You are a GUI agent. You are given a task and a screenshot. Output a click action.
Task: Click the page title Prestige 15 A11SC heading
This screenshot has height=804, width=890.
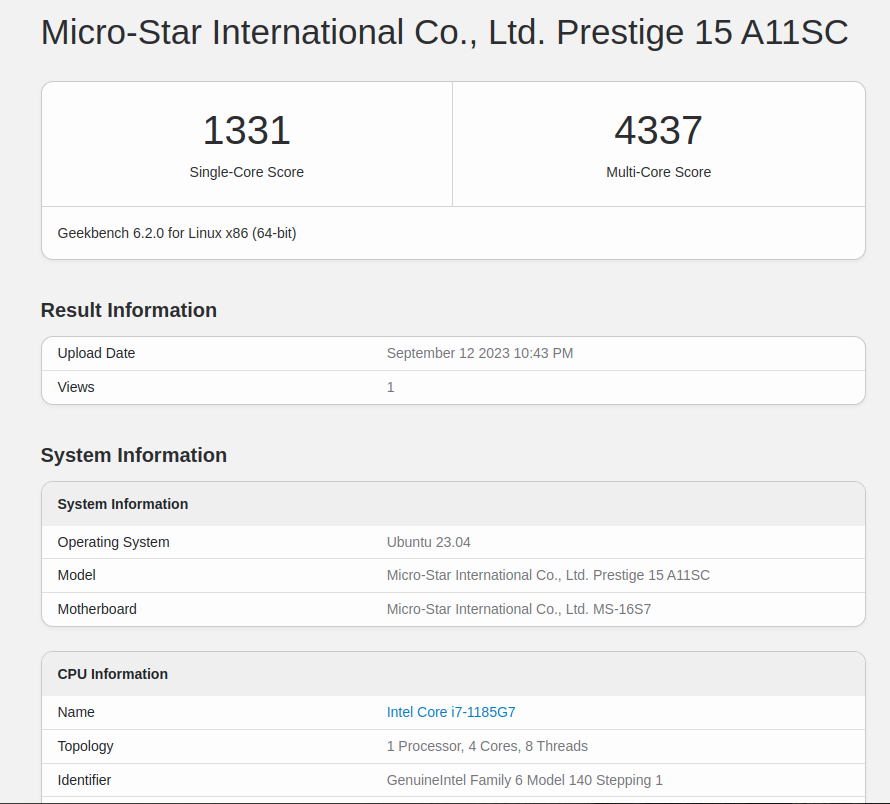coord(444,33)
